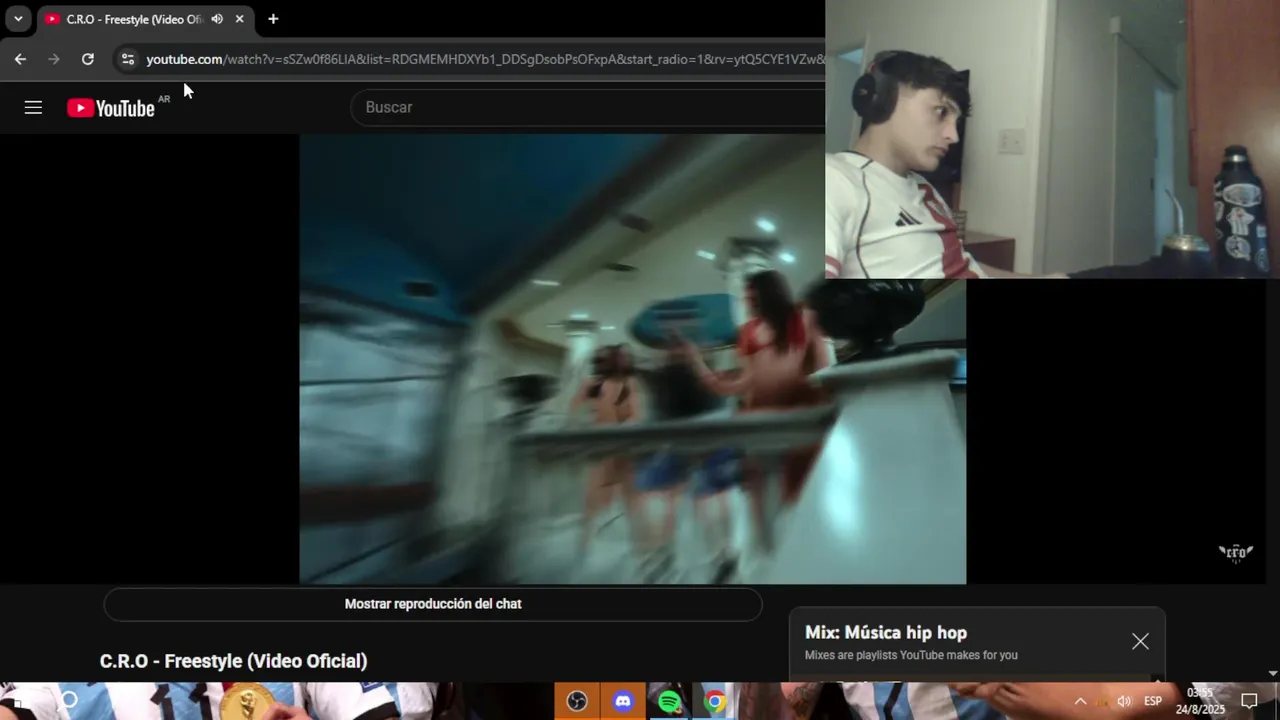Click the video player to pause playback
1280x720 pixels.
click(632, 359)
